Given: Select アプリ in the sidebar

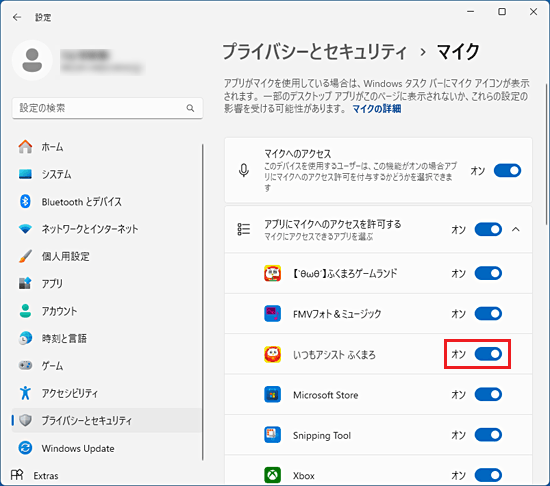Looking at the screenshot, I should click(x=107, y=283).
